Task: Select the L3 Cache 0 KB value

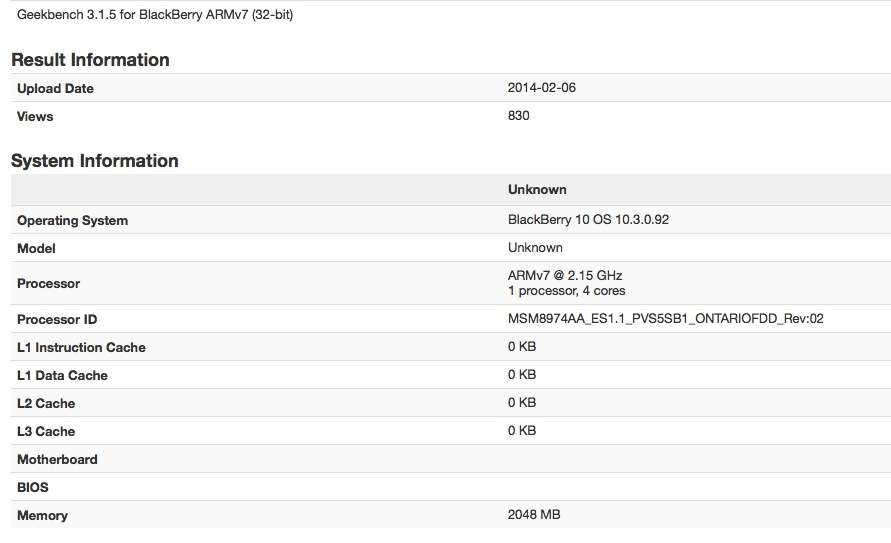Action: click(x=522, y=431)
